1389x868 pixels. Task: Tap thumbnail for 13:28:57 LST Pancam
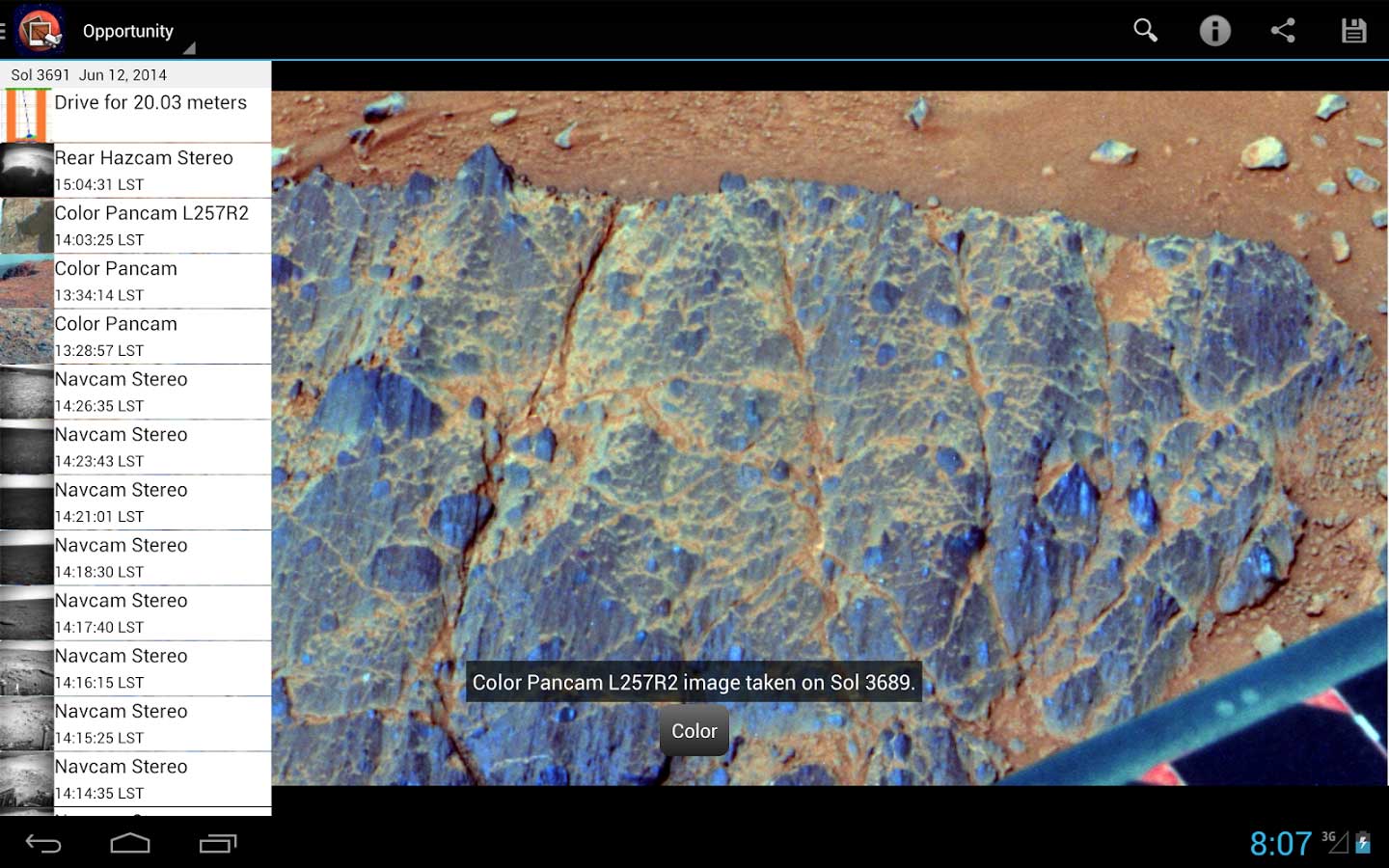(26, 337)
